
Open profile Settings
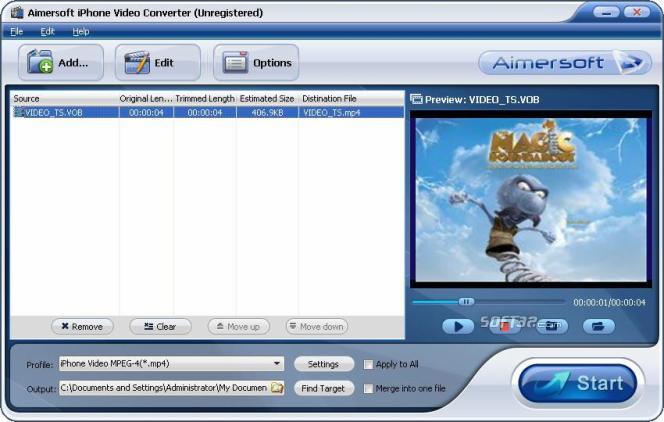click(324, 364)
